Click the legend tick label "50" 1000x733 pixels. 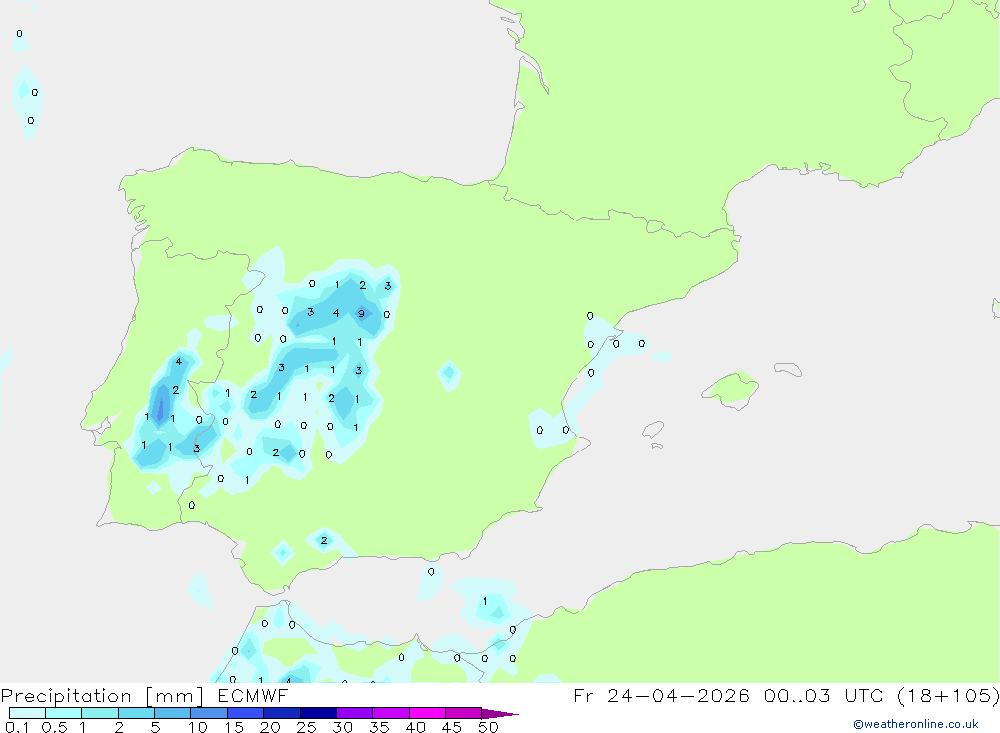[x=488, y=727]
